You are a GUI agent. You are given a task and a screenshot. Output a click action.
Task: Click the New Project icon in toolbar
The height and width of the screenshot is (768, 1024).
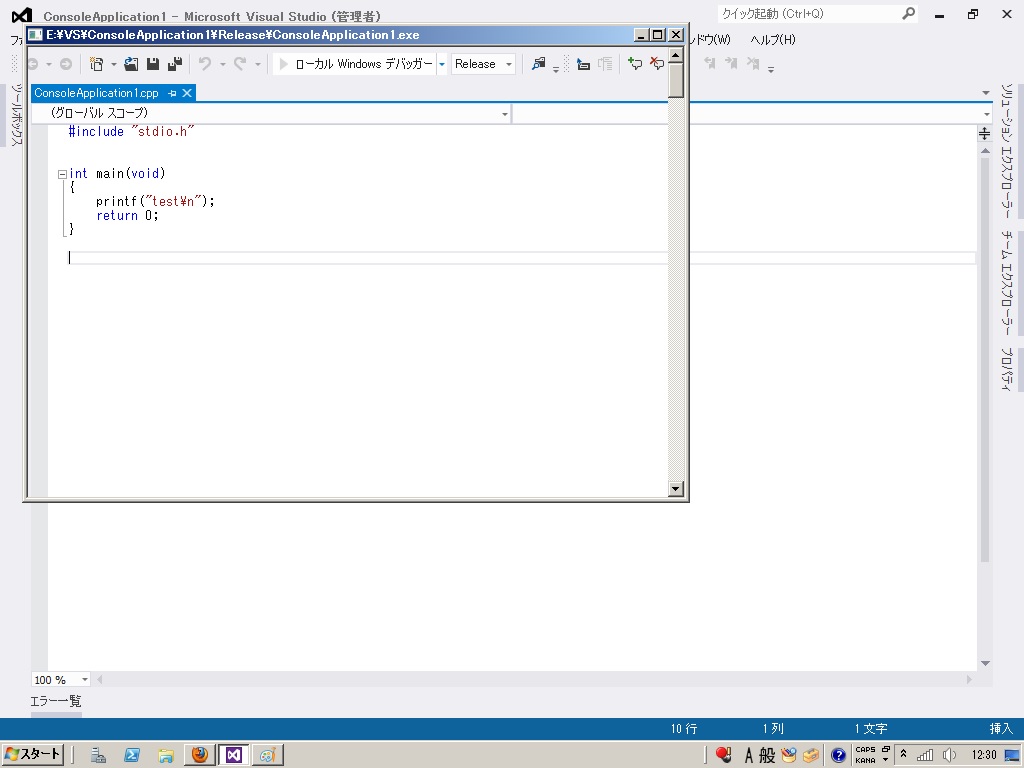click(x=97, y=64)
